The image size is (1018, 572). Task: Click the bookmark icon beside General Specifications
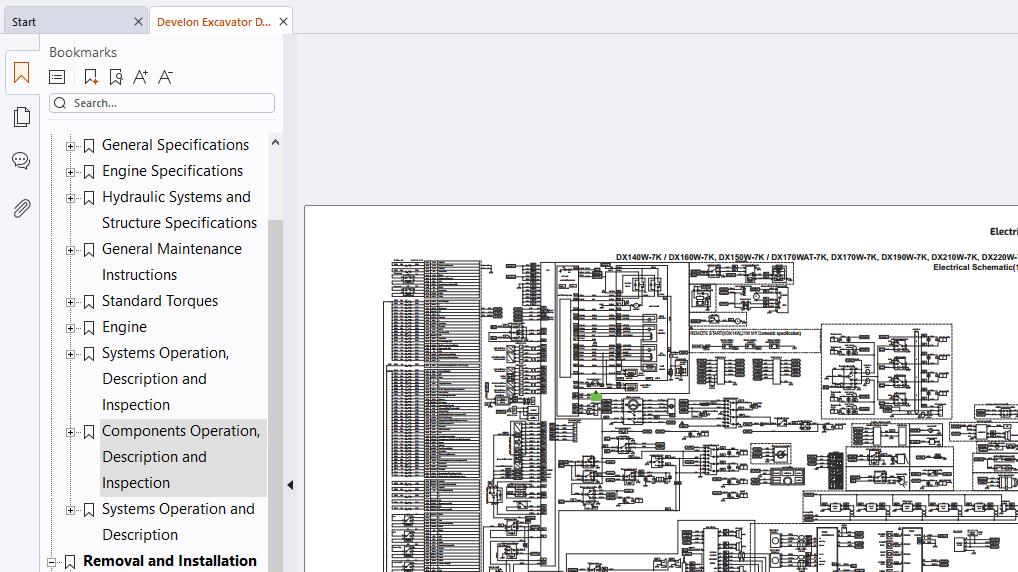[x=89, y=146]
